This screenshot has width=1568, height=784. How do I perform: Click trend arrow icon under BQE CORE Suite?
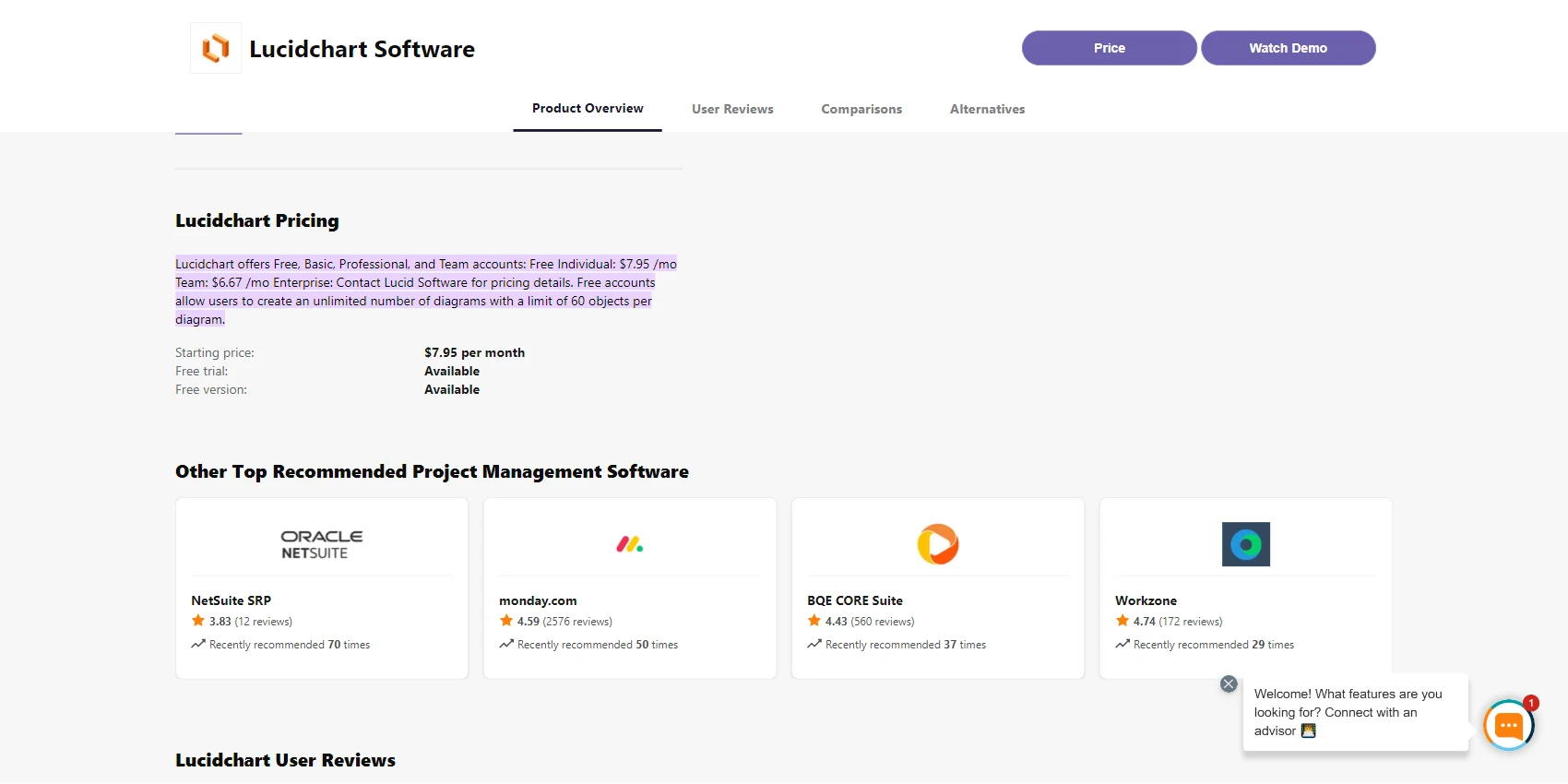814,644
